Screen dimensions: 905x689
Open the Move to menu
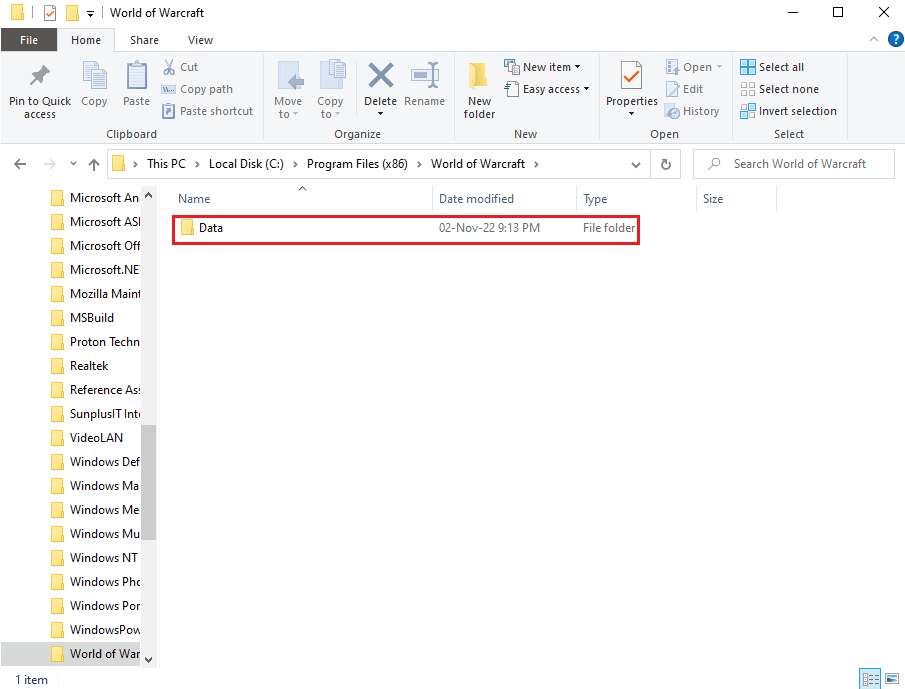[x=287, y=90]
